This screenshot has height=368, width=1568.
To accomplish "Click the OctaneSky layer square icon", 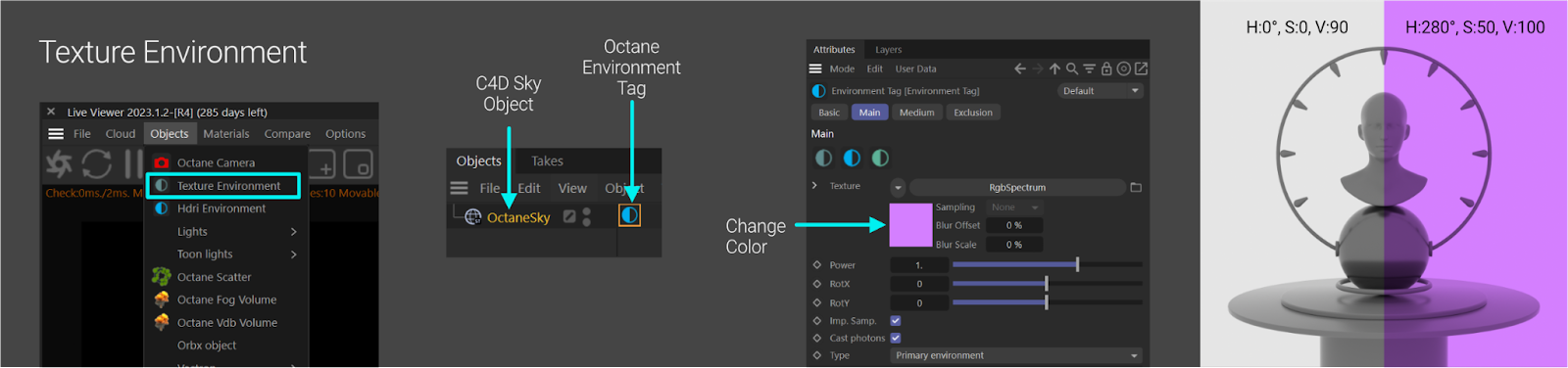I will click(x=569, y=216).
